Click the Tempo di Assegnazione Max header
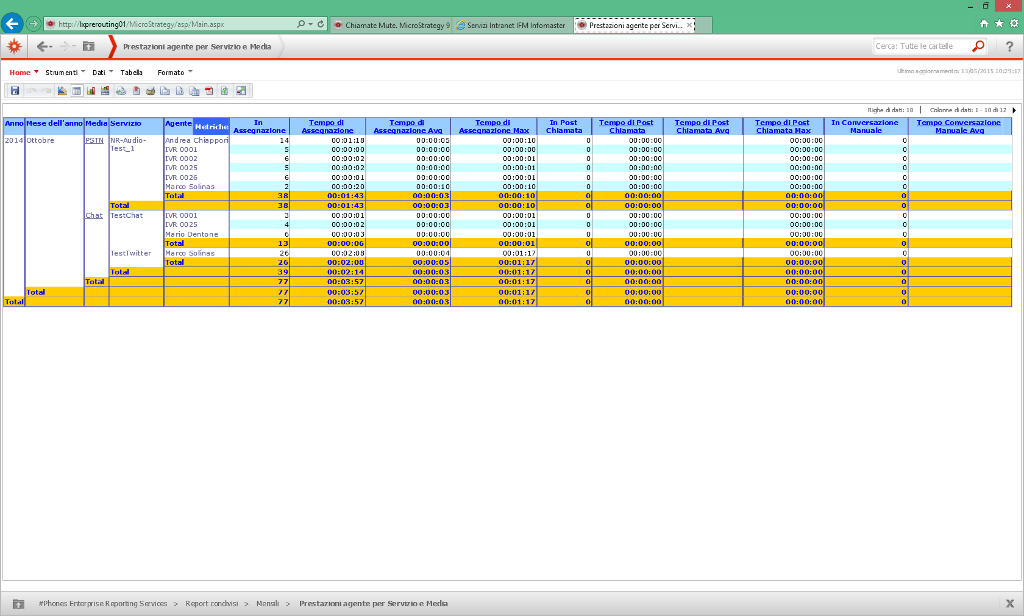Viewport: 1024px width, 616px height. [494, 127]
